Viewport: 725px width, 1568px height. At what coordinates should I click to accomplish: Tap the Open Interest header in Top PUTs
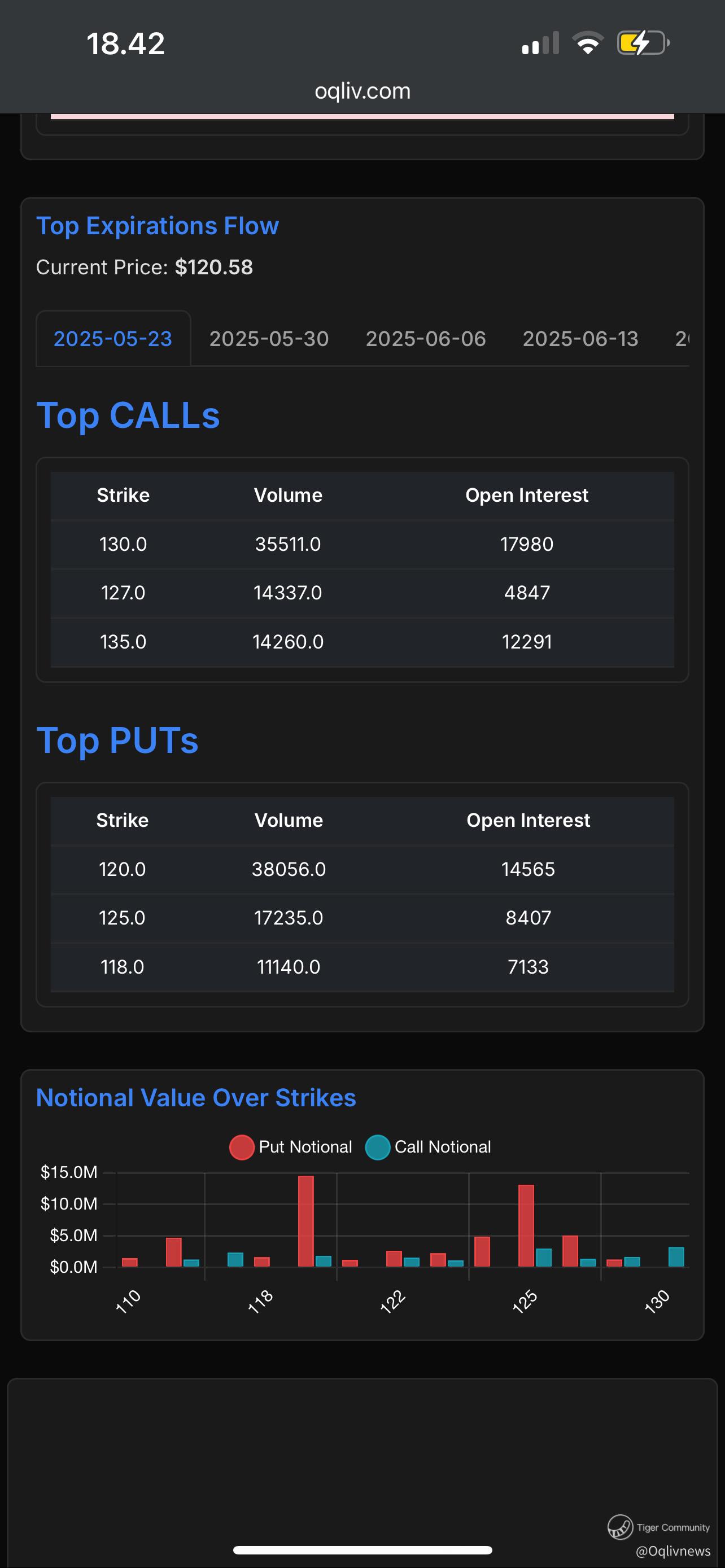coord(528,821)
